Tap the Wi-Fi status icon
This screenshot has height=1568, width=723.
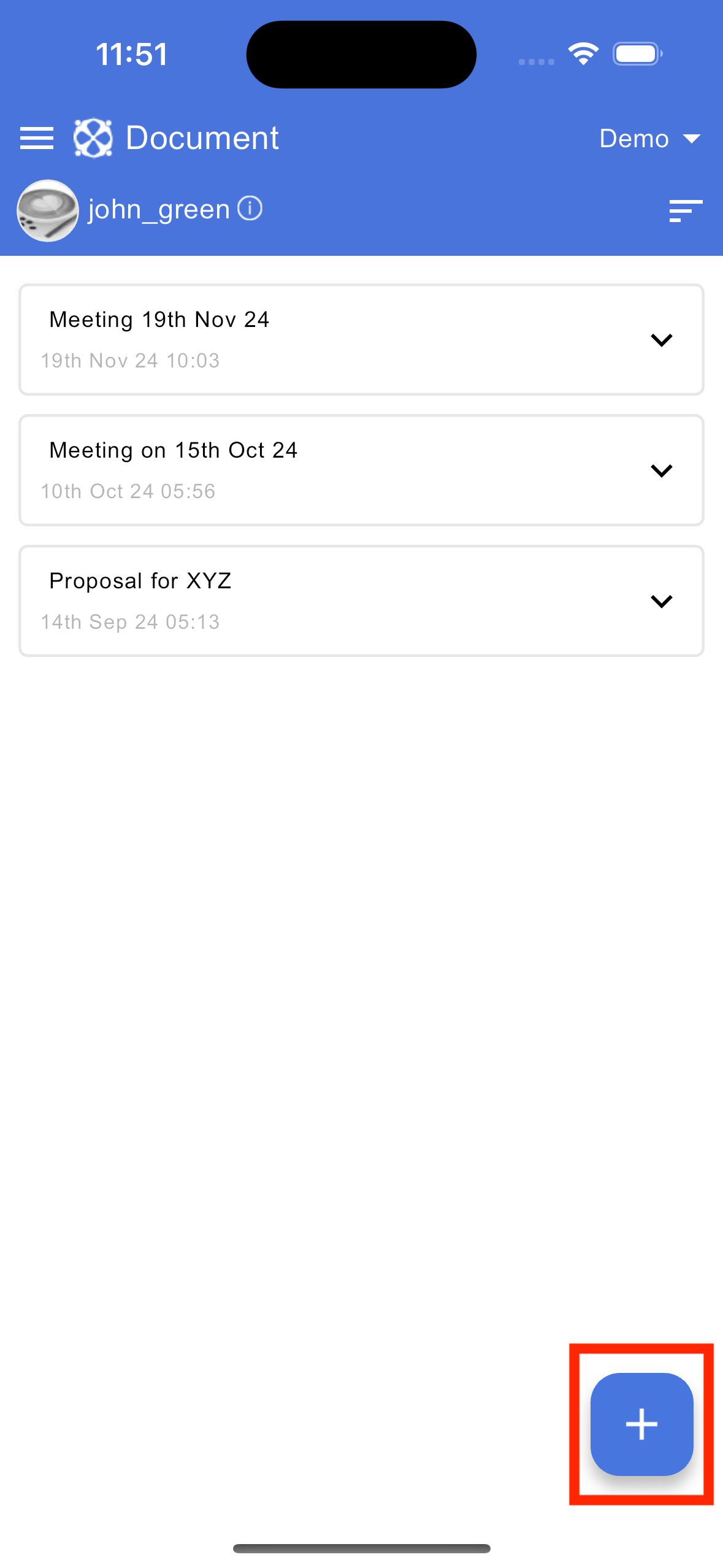point(583,54)
